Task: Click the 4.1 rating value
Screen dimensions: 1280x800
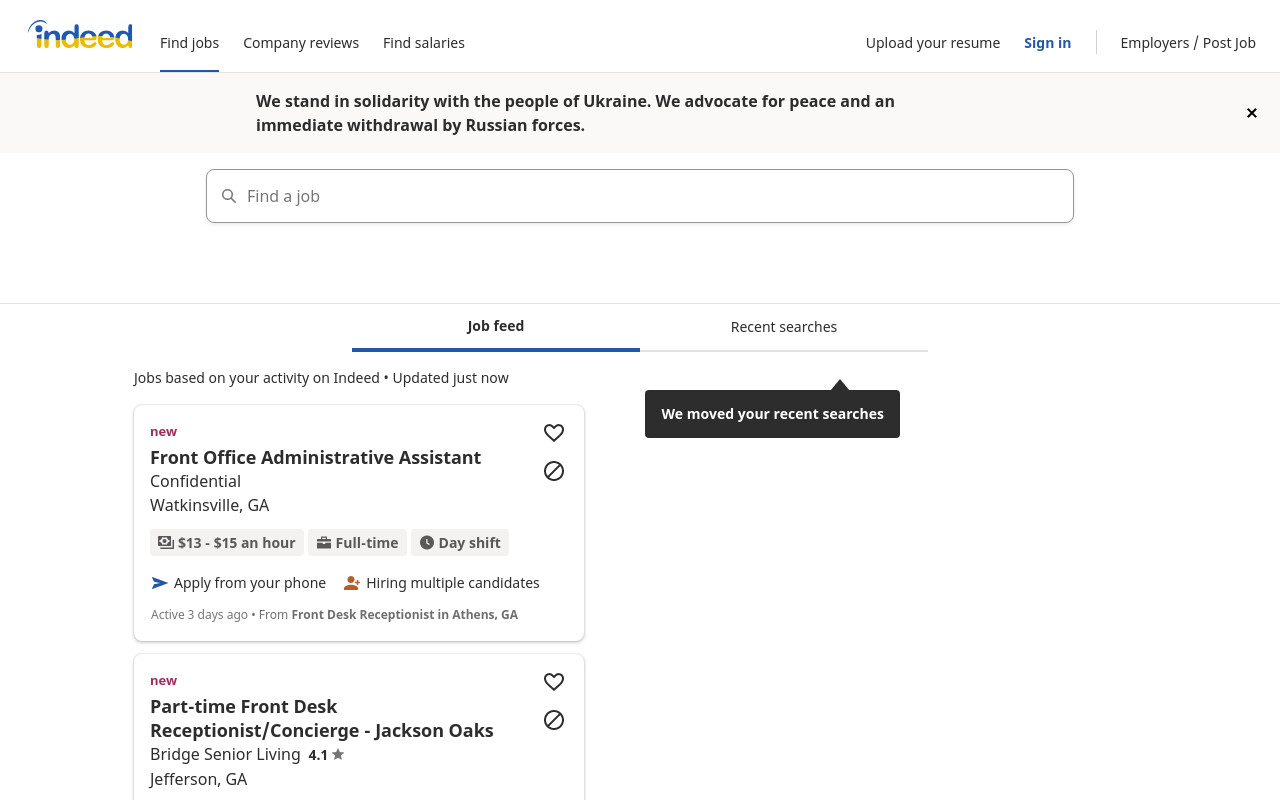Action: point(318,755)
